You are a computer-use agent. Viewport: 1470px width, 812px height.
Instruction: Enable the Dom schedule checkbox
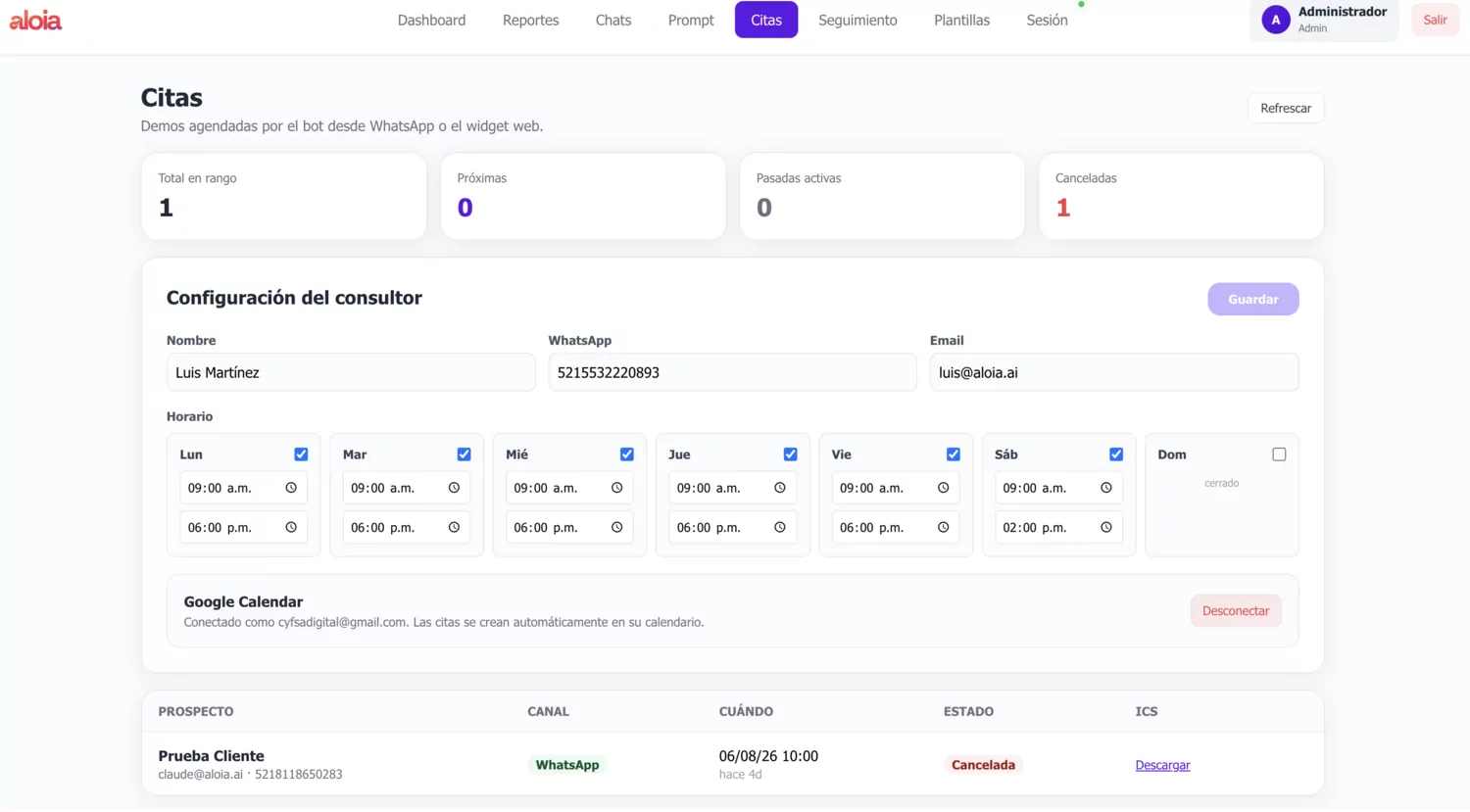pyautogui.click(x=1279, y=454)
